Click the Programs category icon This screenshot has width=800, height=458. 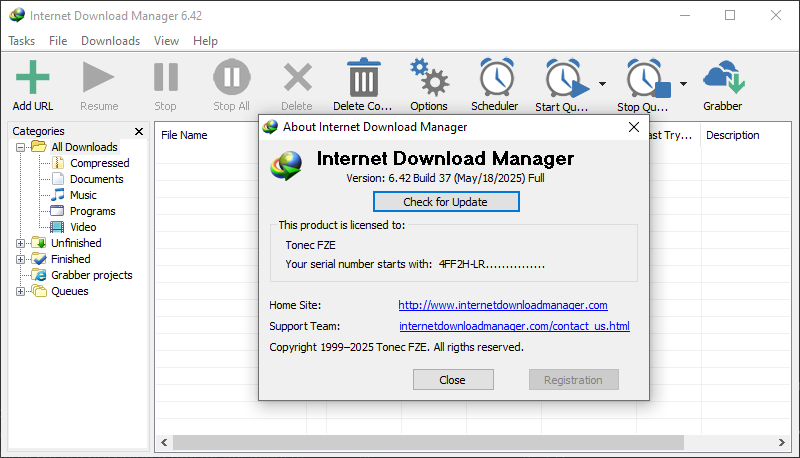pos(57,211)
